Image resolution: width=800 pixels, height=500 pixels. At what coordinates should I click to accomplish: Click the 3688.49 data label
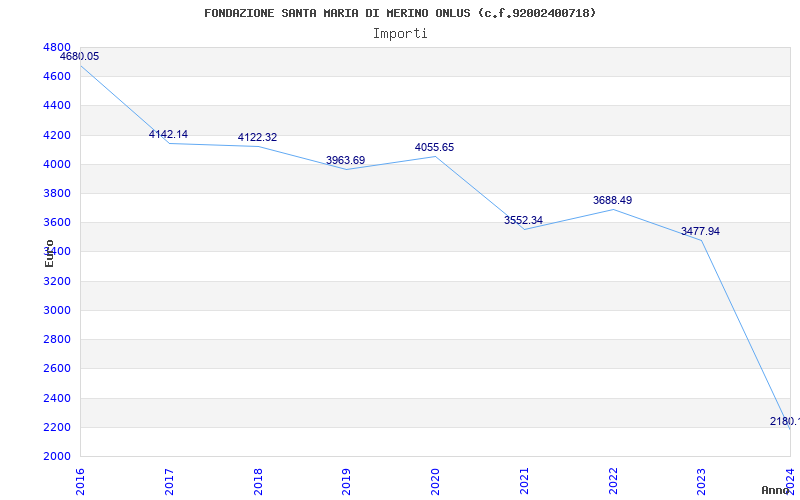pos(612,201)
